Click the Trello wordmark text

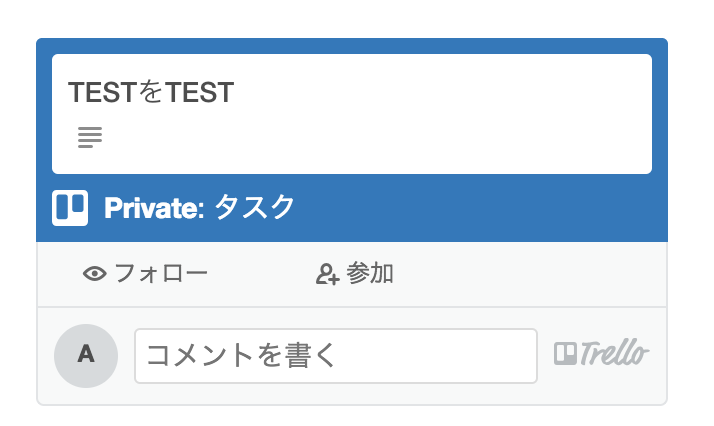(614, 354)
